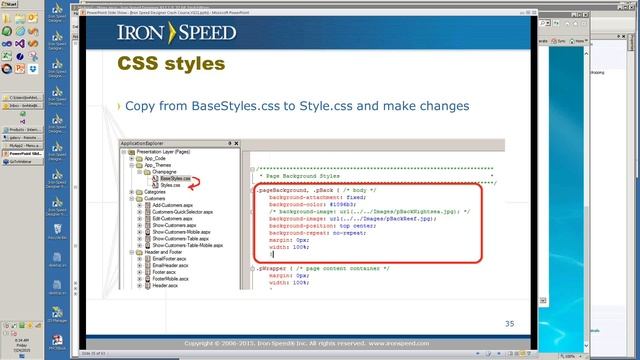640x360 pixels.
Task: Select Styles.css in the tree
Action: click(170, 185)
